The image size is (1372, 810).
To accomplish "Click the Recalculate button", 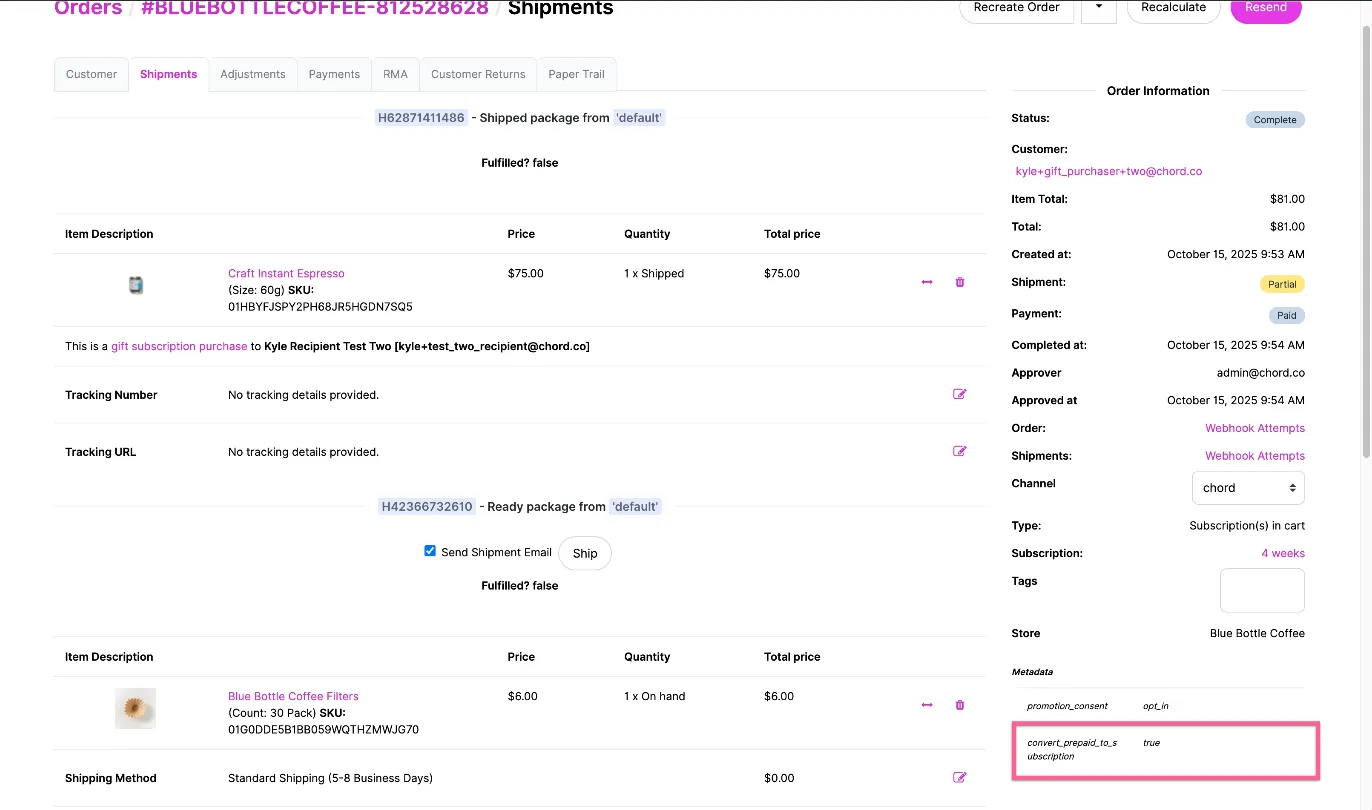I will click(1174, 8).
